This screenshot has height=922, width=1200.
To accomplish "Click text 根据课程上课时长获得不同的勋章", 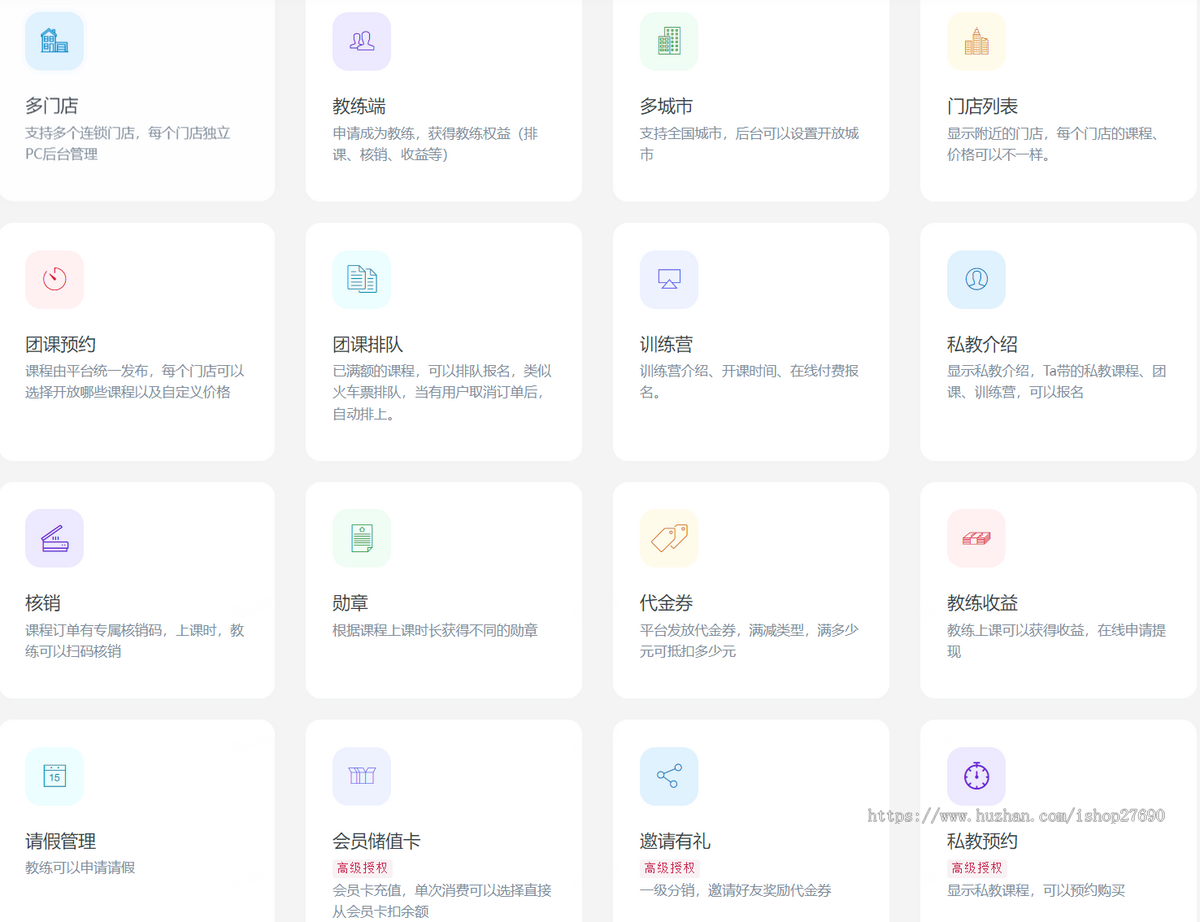I will [435, 630].
